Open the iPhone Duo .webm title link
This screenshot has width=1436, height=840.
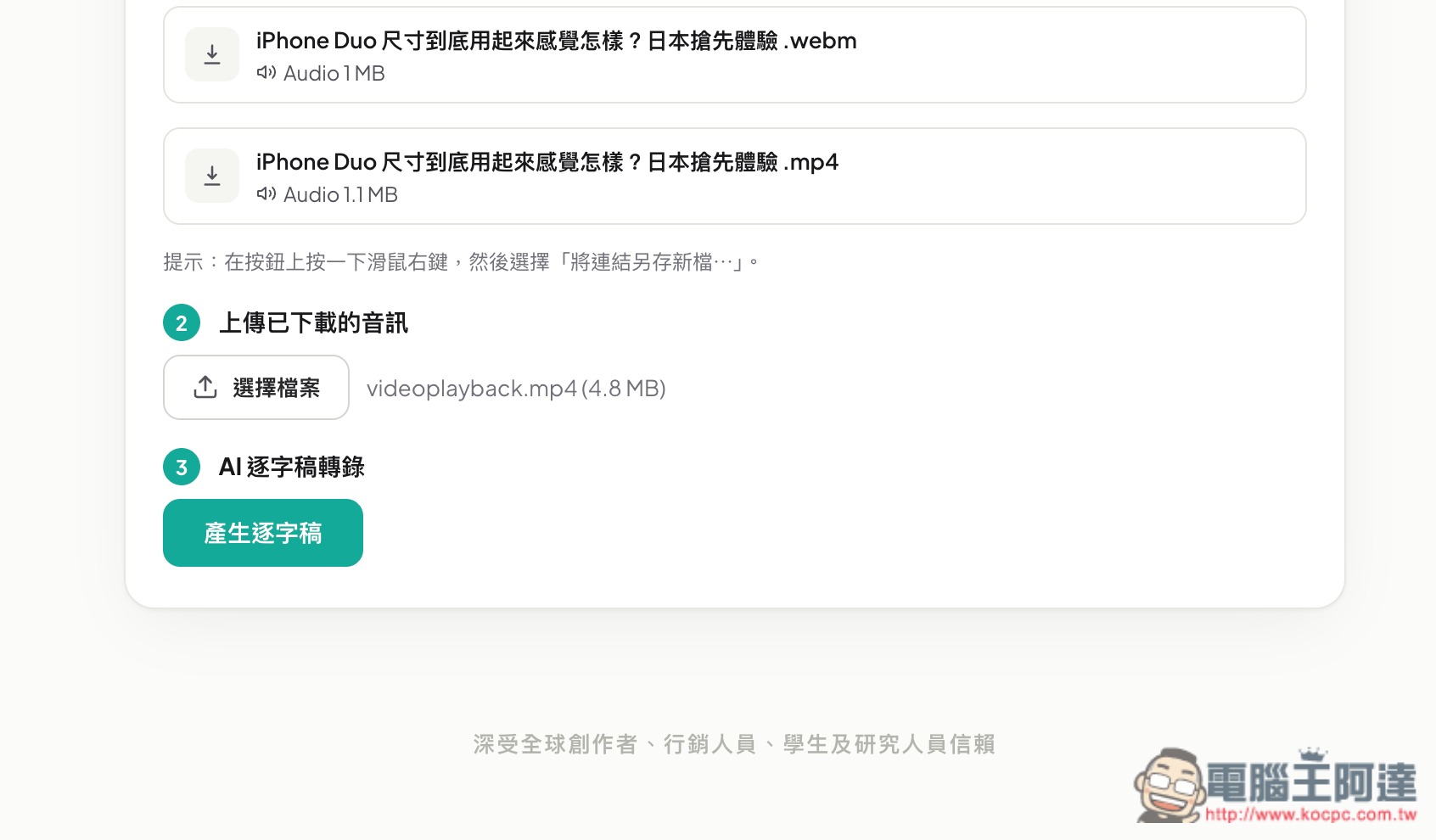pos(556,41)
